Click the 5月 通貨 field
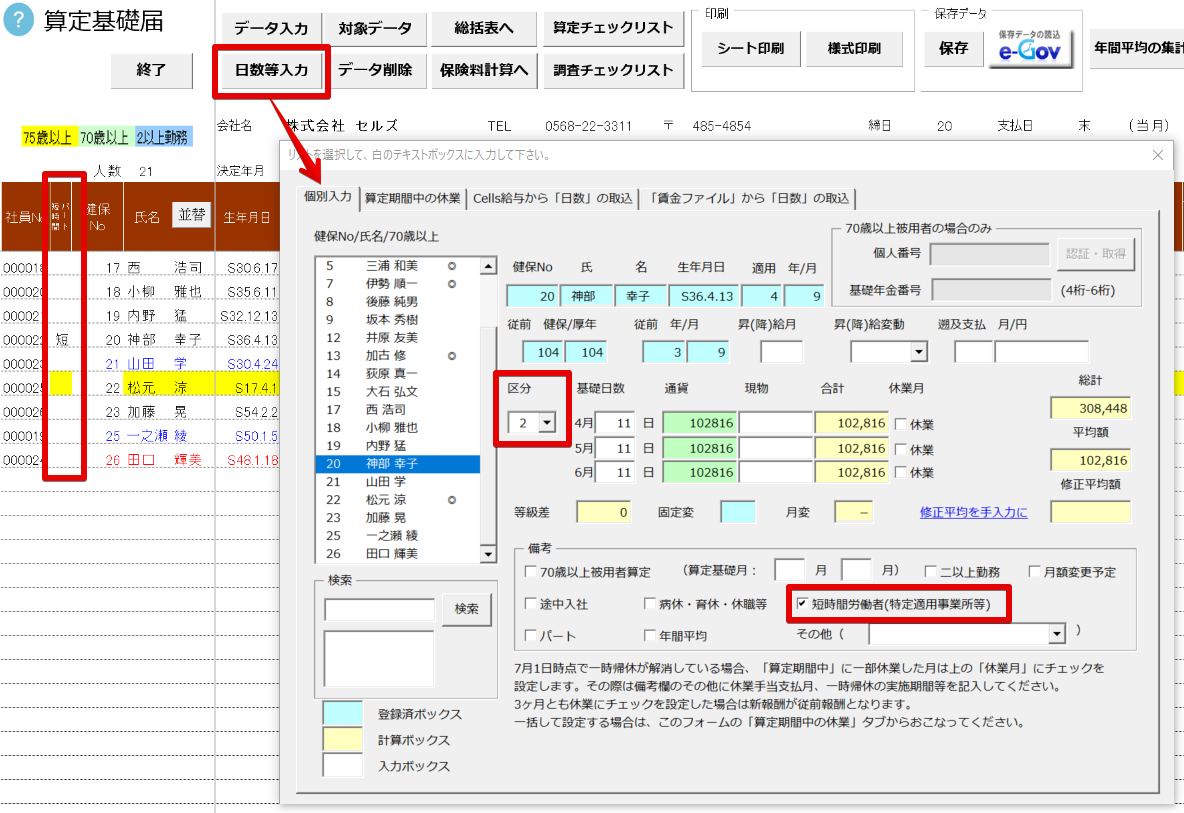 pyautogui.click(x=700, y=448)
